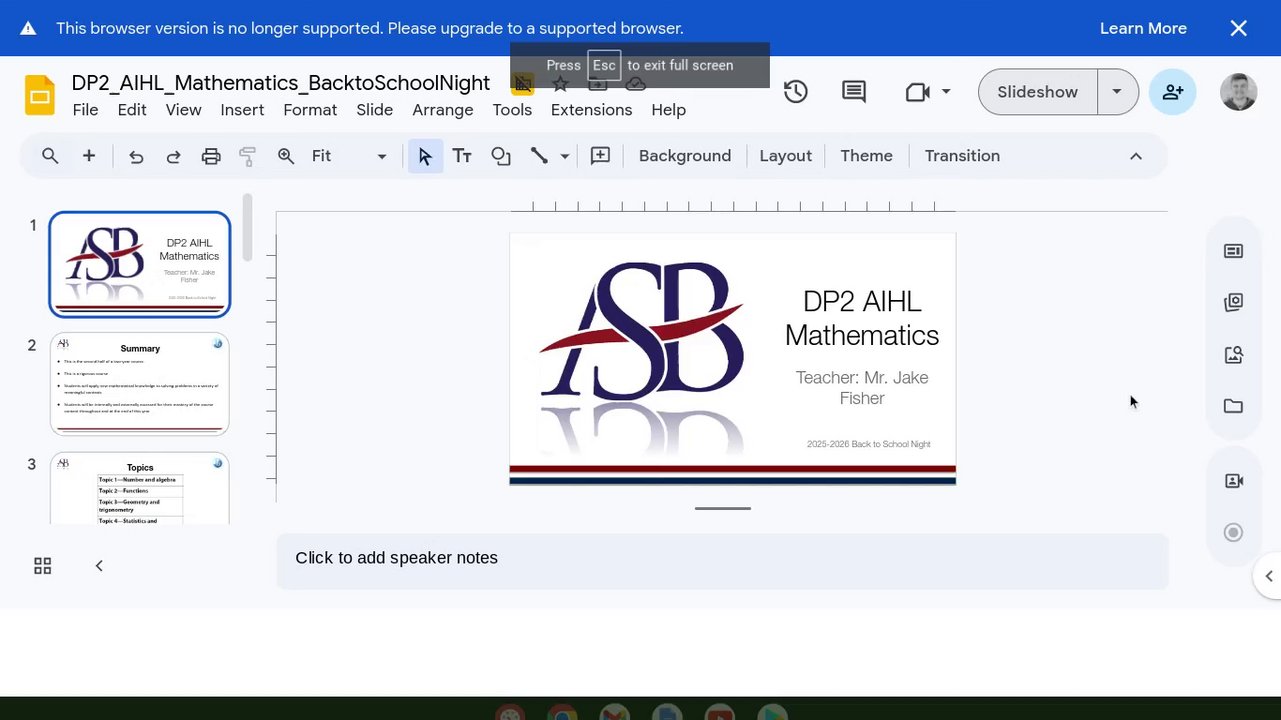Open the Transition panel

[x=962, y=156]
